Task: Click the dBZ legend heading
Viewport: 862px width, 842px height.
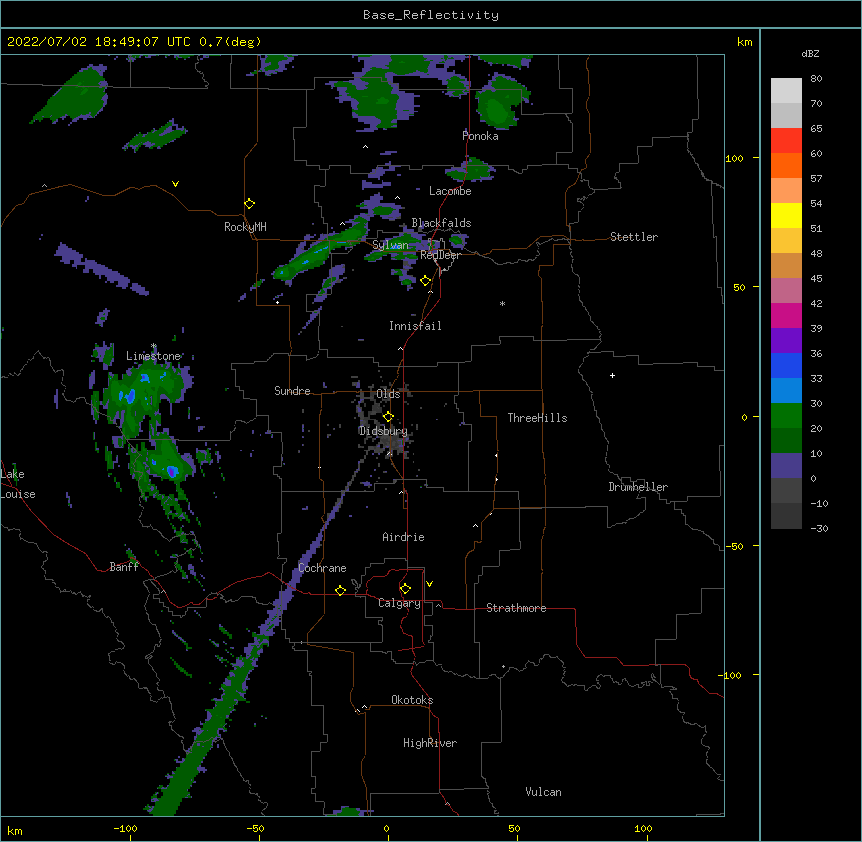Action: pyautogui.click(x=810, y=53)
